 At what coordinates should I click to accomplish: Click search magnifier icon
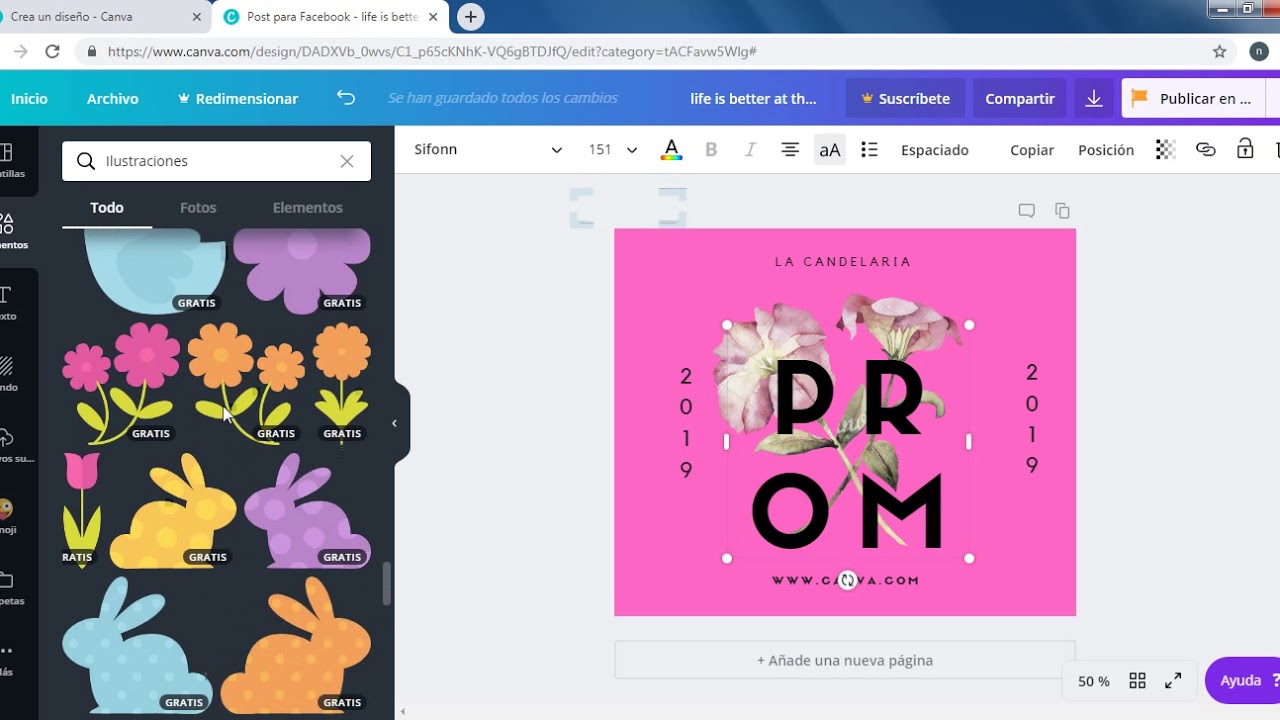point(86,161)
